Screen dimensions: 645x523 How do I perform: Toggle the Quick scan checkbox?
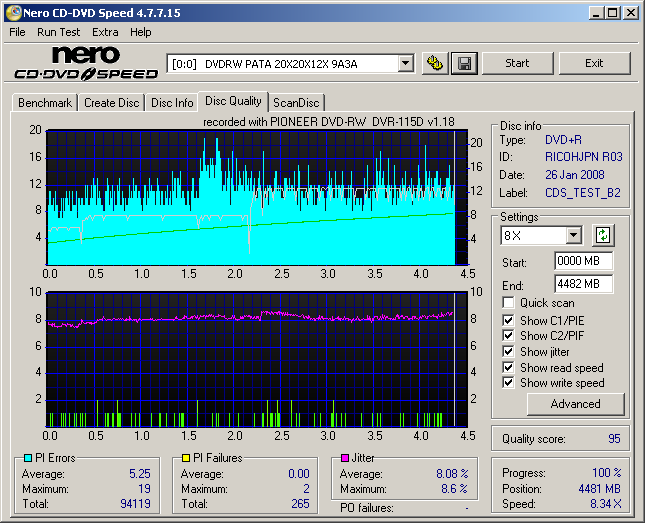pyautogui.click(x=508, y=303)
